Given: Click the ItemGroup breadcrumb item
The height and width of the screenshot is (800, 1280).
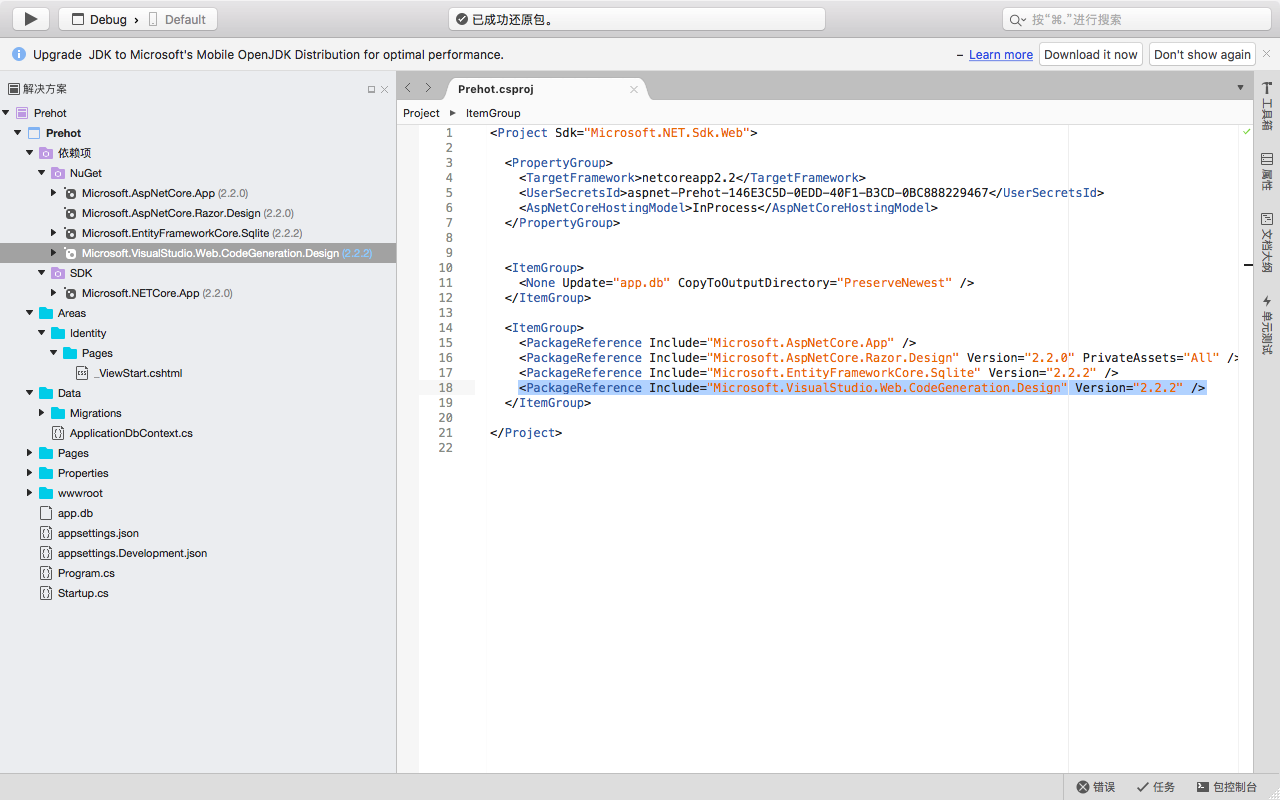Looking at the screenshot, I should [493, 113].
